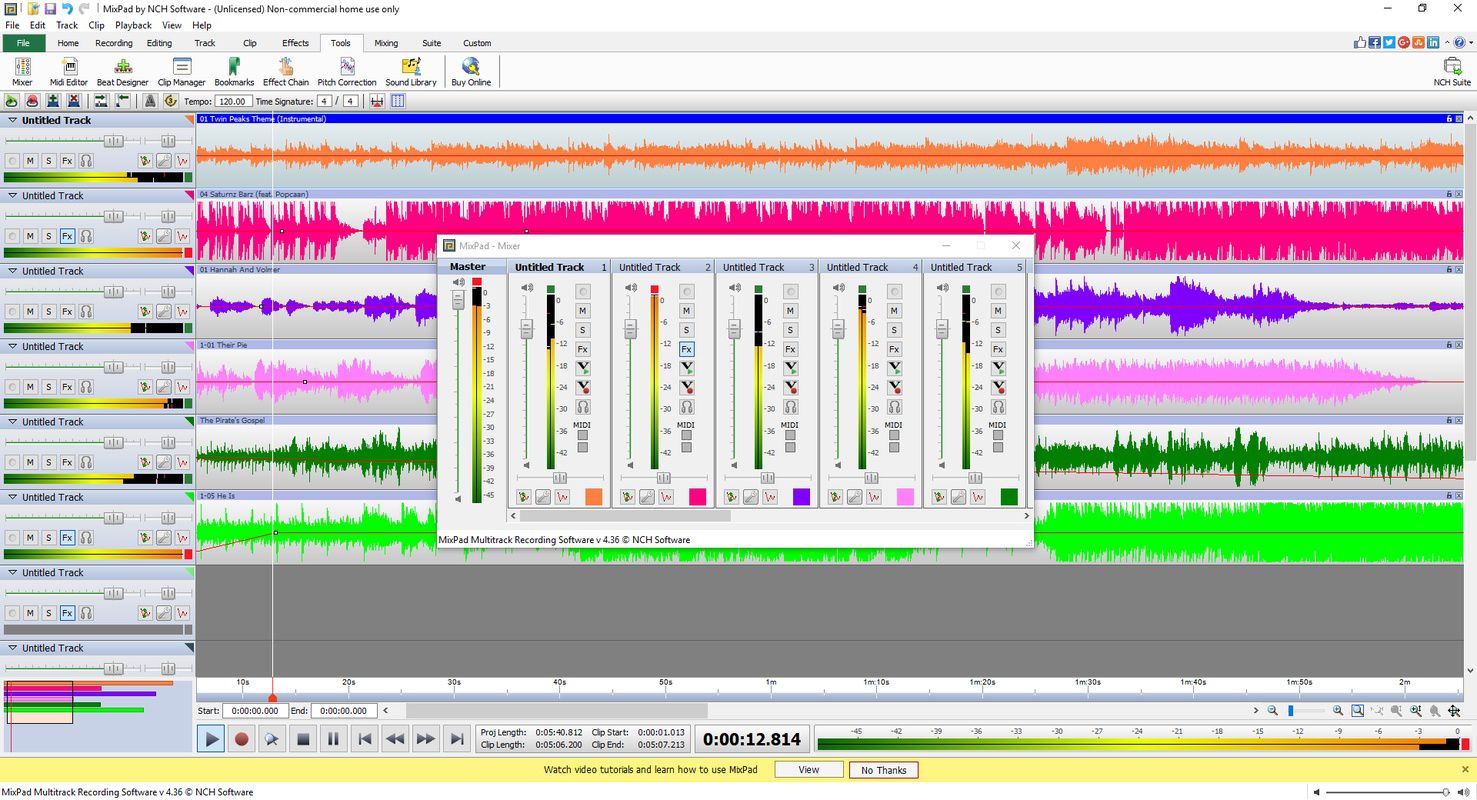The height and width of the screenshot is (800, 1477).
Task: Click Rewind in the transport bar
Action: point(395,739)
